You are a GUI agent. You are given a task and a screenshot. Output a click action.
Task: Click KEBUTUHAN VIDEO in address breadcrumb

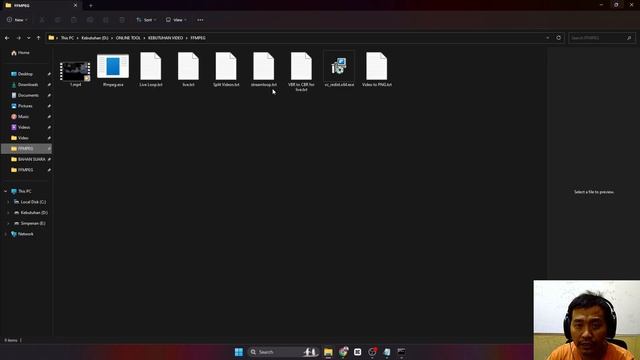(165, 38)
